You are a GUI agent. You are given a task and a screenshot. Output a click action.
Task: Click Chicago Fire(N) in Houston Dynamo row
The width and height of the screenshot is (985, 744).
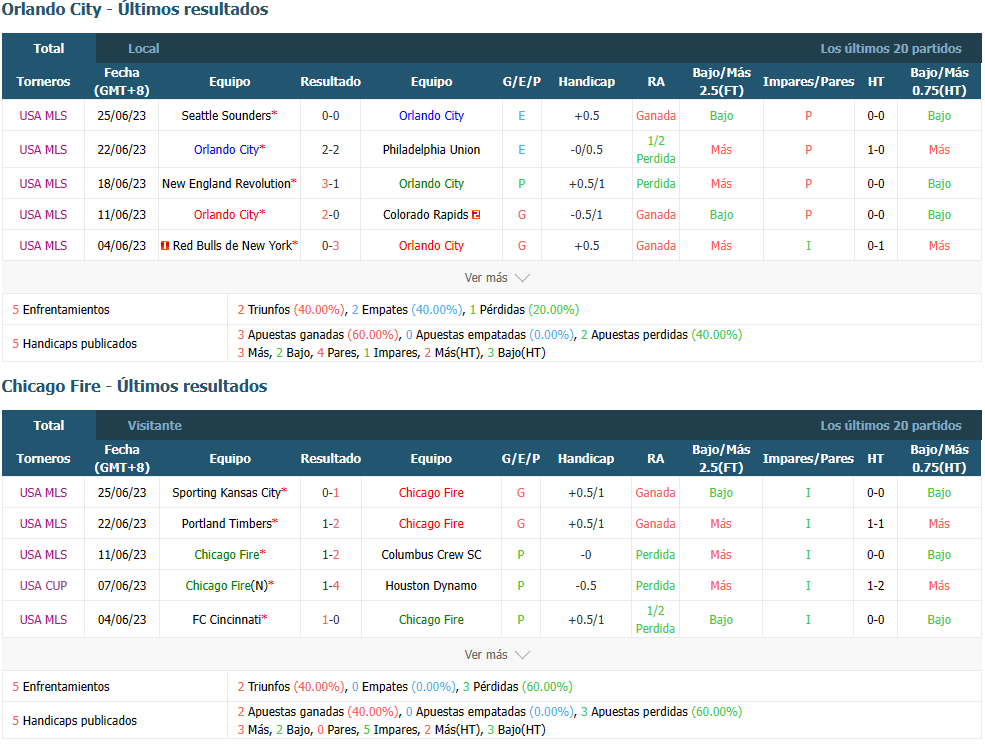227,586
